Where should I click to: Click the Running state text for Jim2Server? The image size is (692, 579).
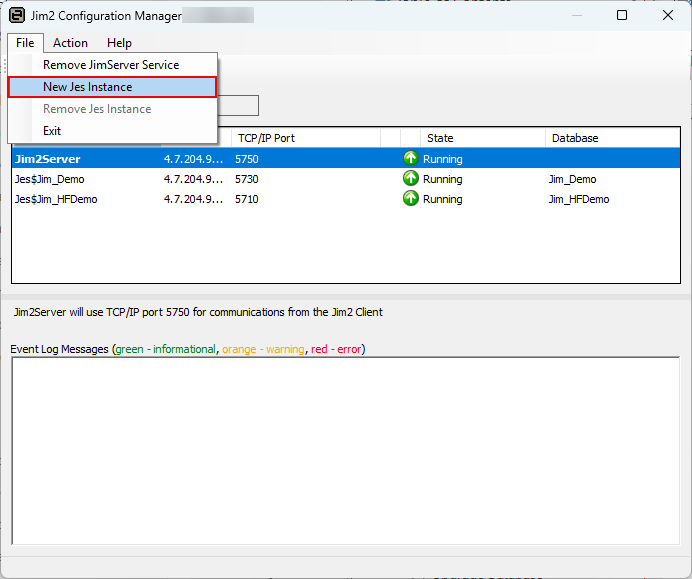pos(443,159)
